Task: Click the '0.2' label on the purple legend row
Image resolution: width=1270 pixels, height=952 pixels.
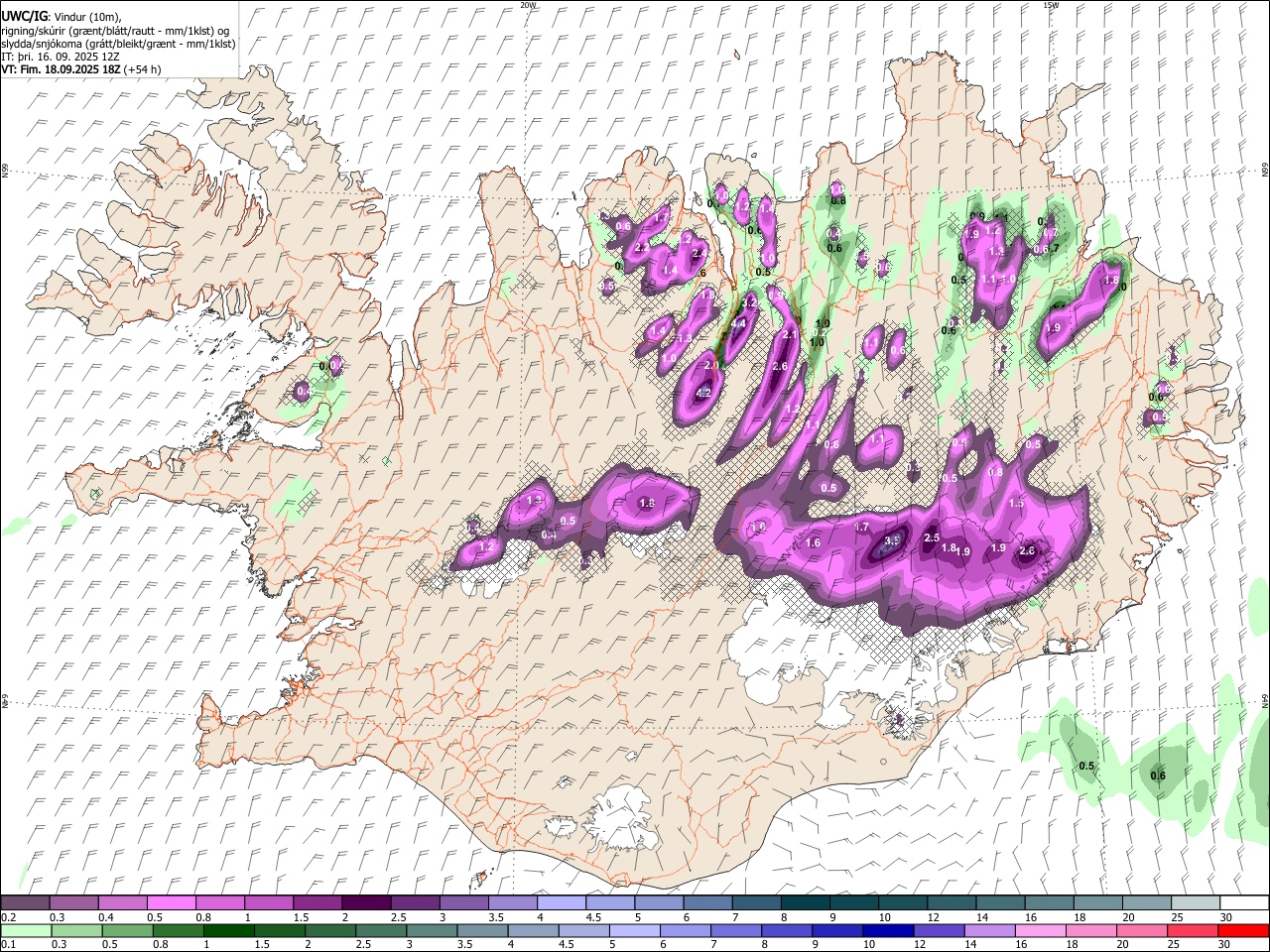Action: pyautogui.click(x=8, y=917)
